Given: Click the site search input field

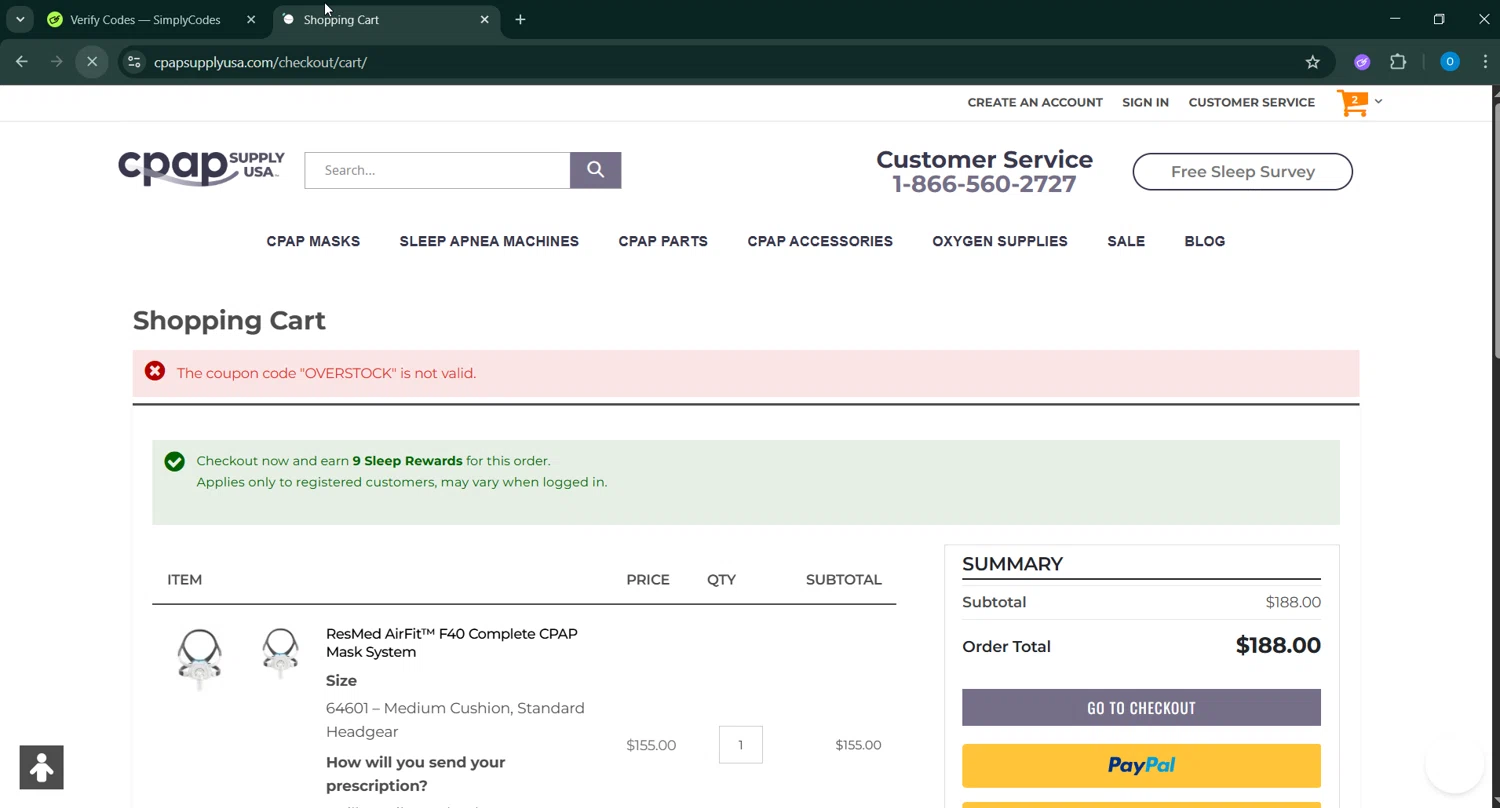Looking at the screenshot, I should pos(437,170).
